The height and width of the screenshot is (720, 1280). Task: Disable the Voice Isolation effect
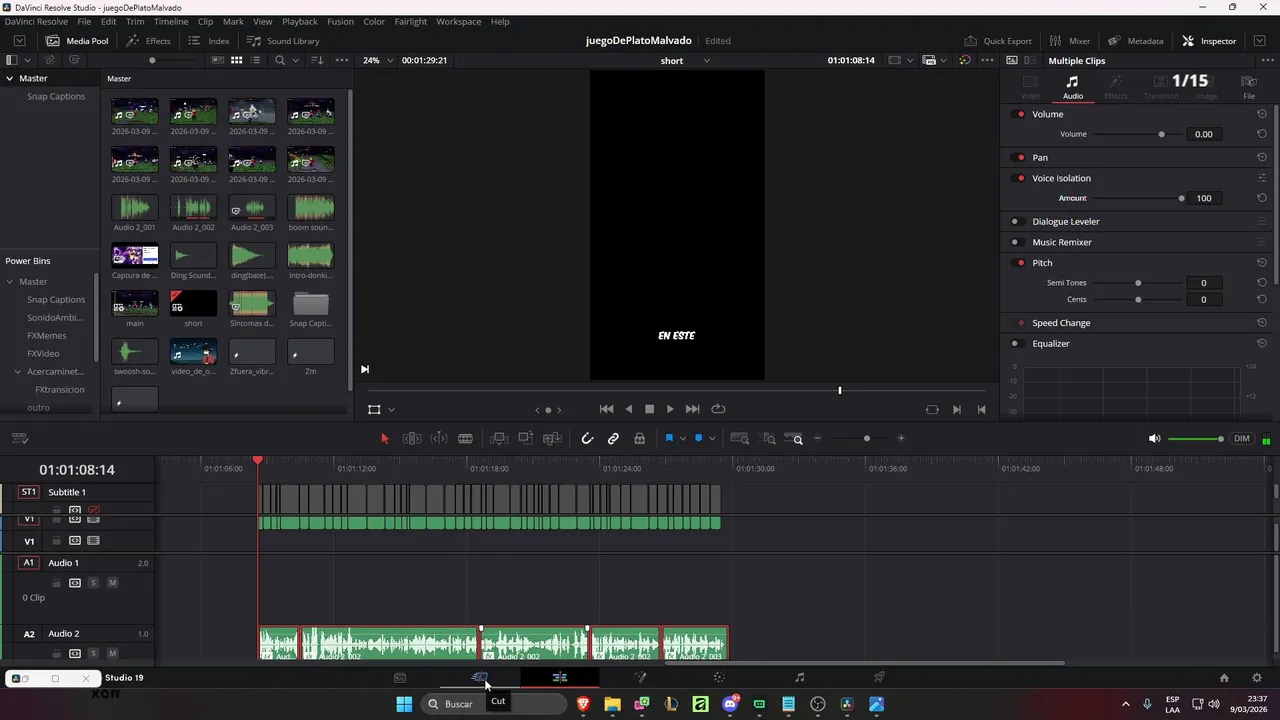1020,178
